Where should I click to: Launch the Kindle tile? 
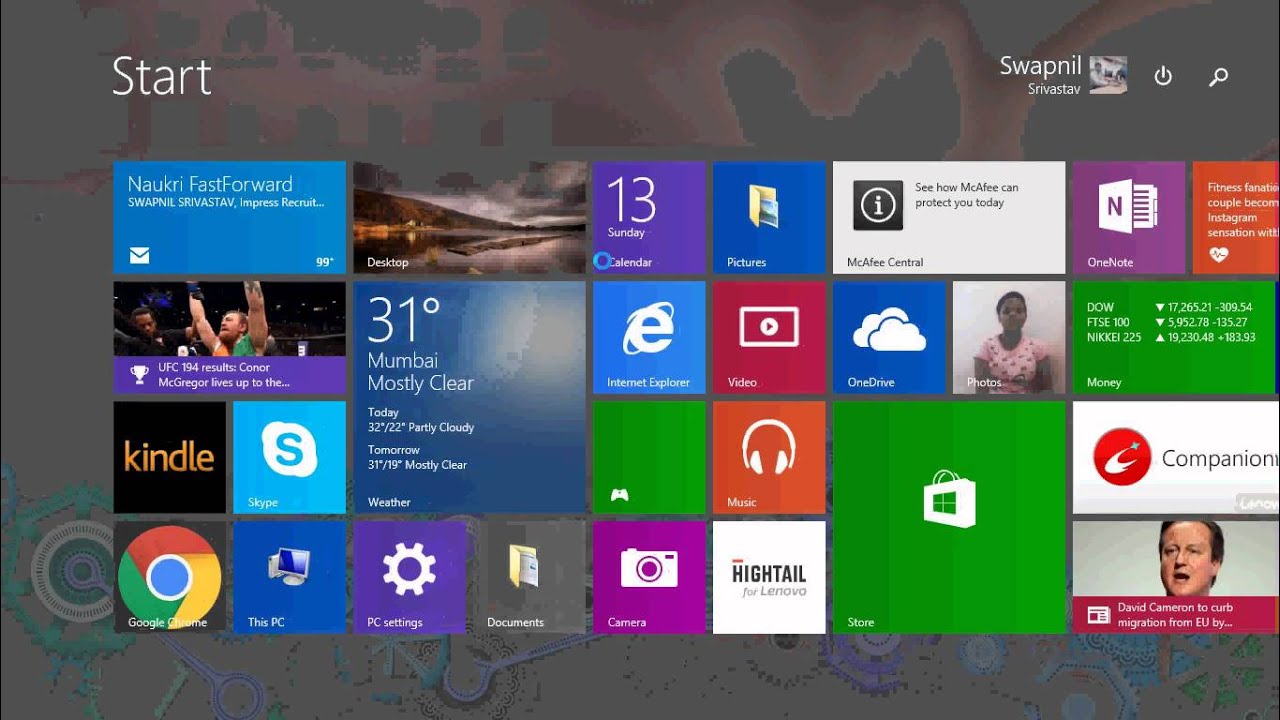[x=169, y=457]
